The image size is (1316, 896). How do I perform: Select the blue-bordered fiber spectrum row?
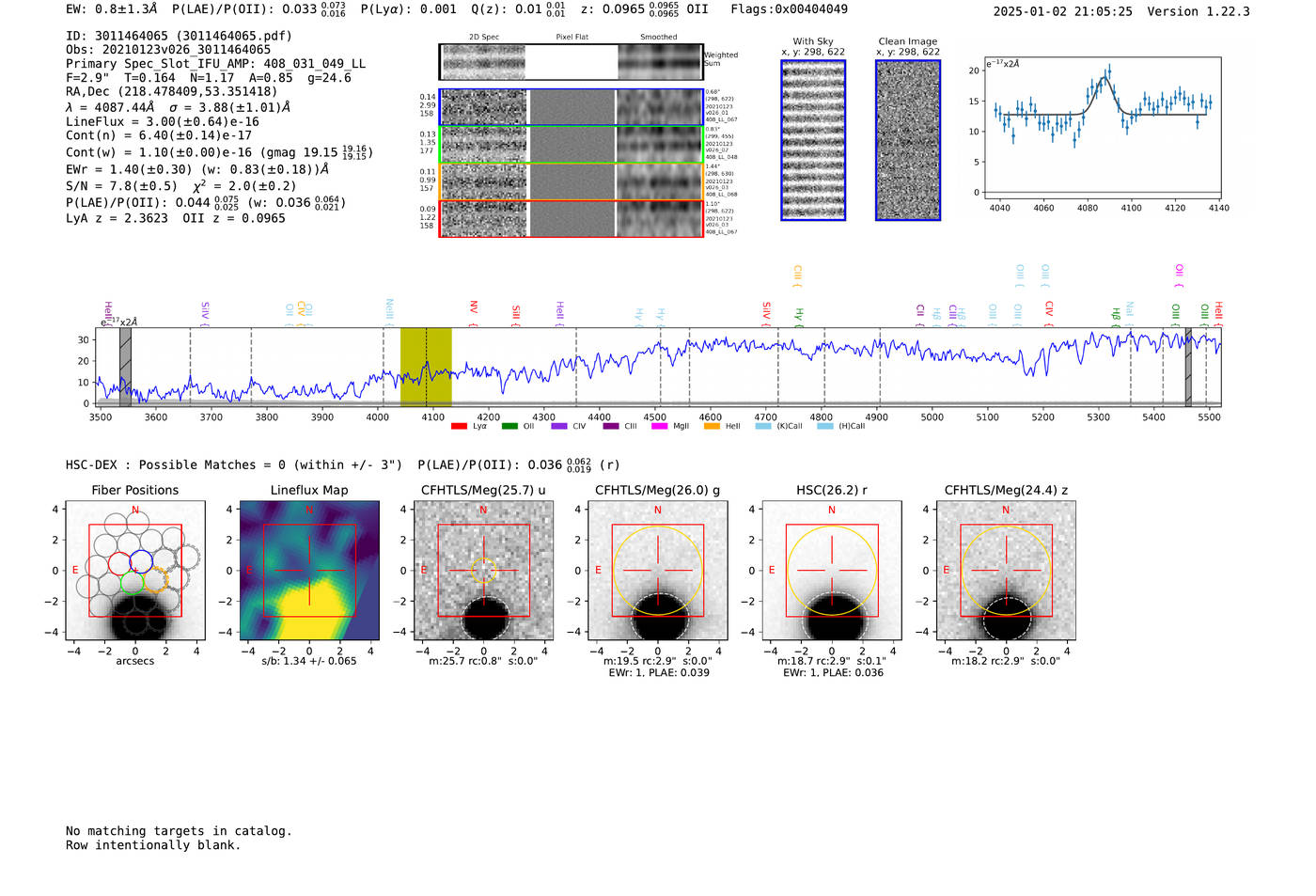tap(571, 107)
